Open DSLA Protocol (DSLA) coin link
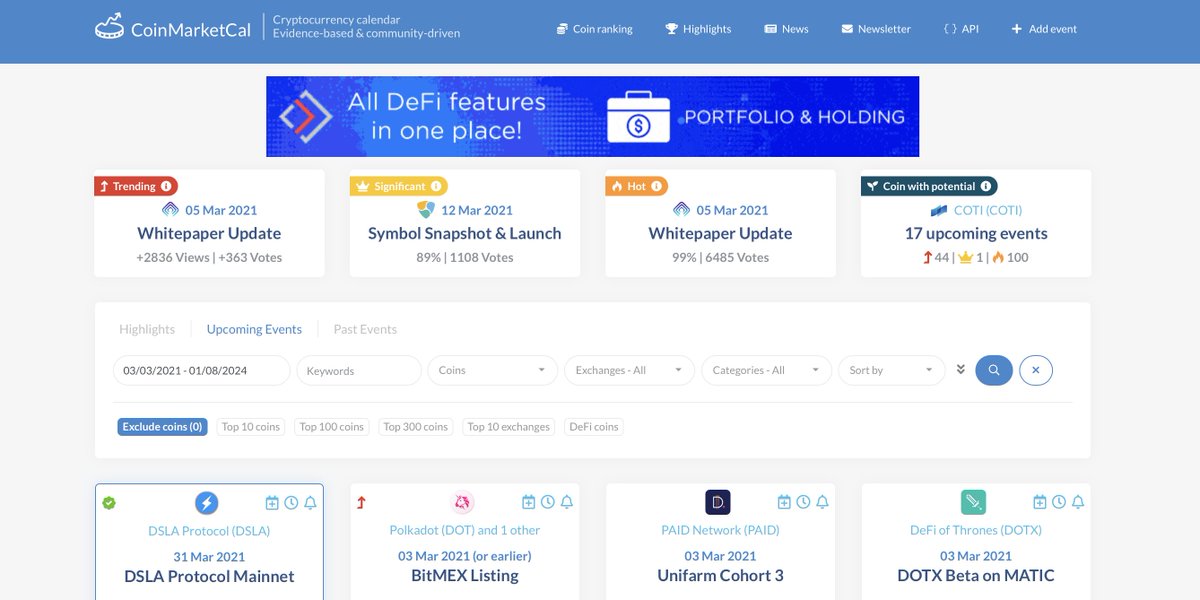This screenshot has height=600, width=1200. [x=209, y=531]
